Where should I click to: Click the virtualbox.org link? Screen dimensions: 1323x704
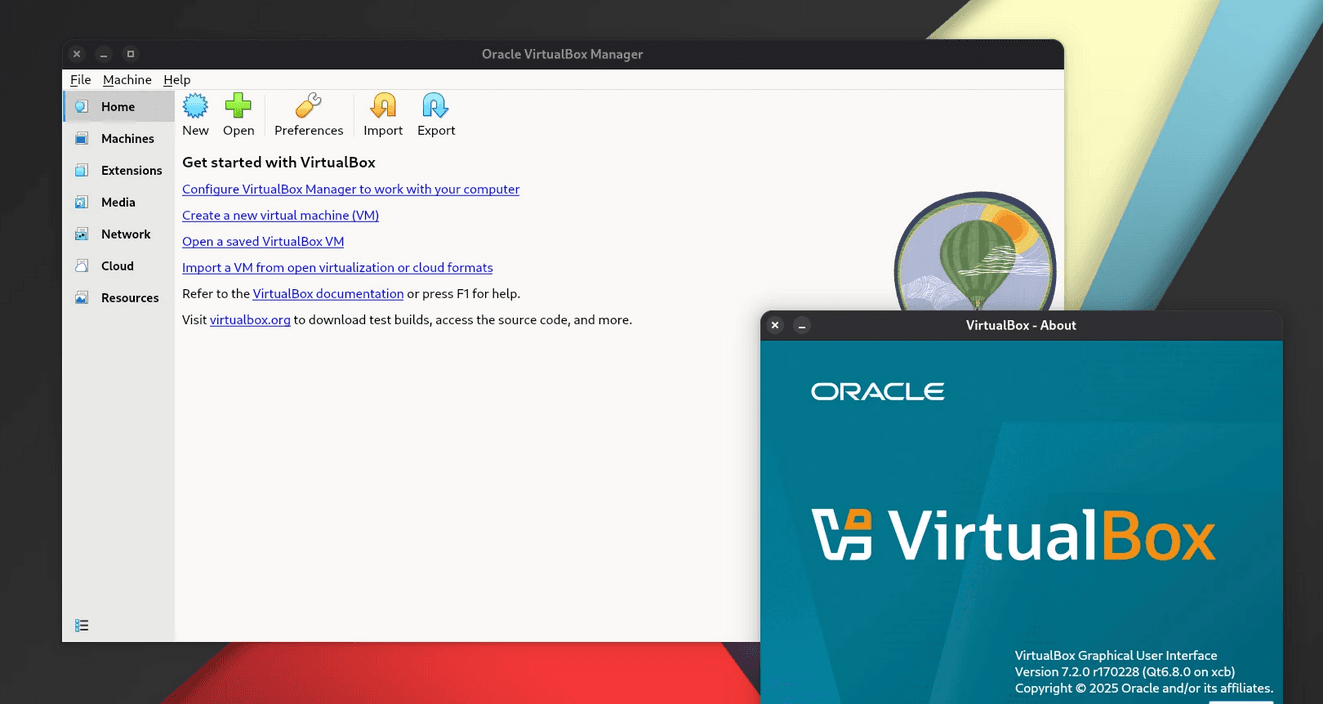tap(250, 319)
